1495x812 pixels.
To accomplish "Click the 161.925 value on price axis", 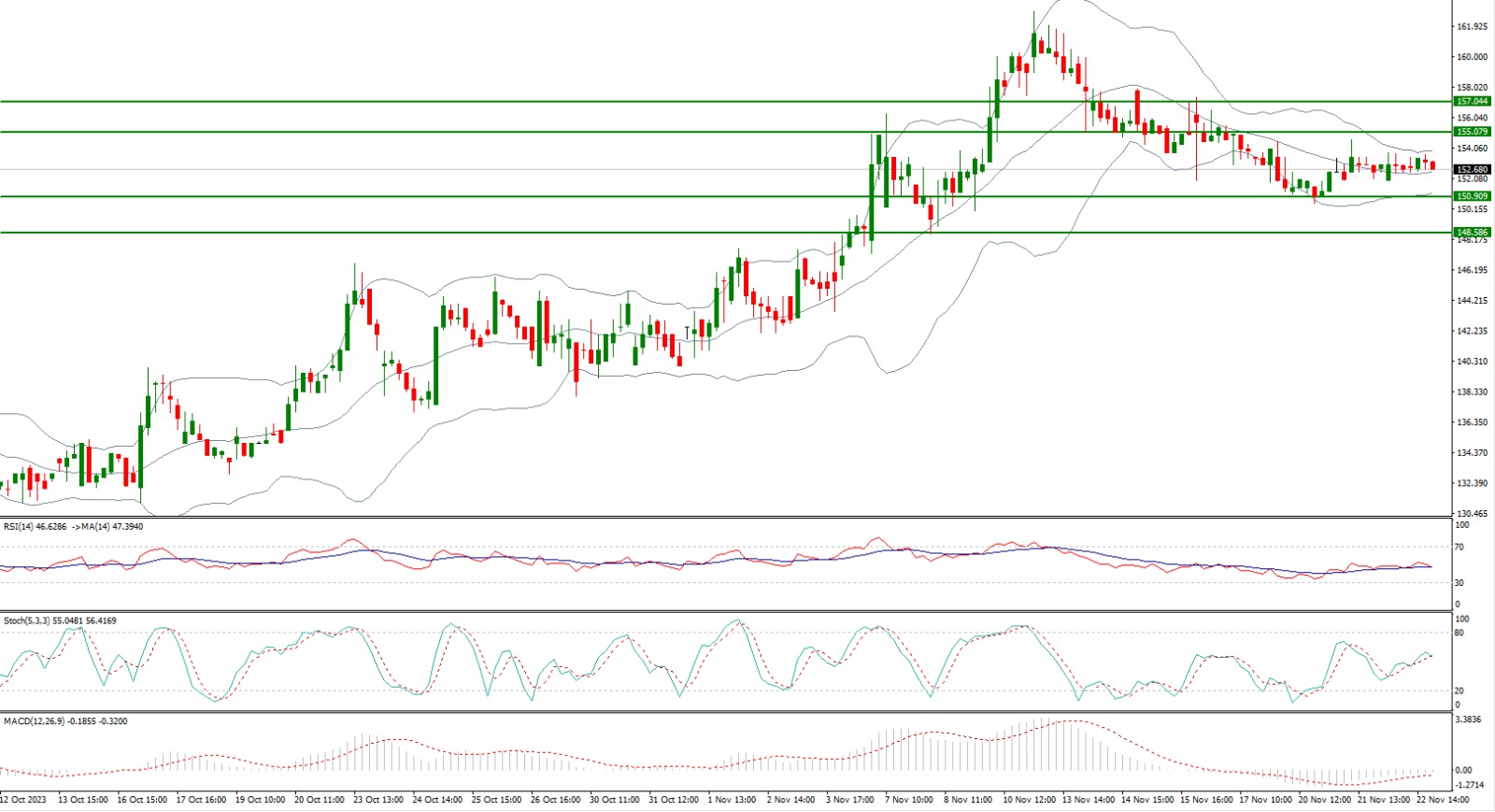I will (1472, 27).
